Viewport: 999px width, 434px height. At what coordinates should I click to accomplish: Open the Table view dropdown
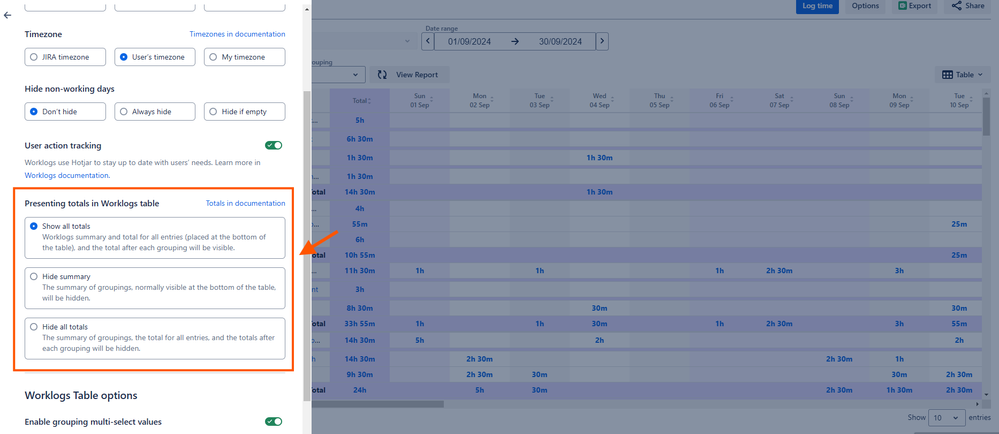coord(963,75)
